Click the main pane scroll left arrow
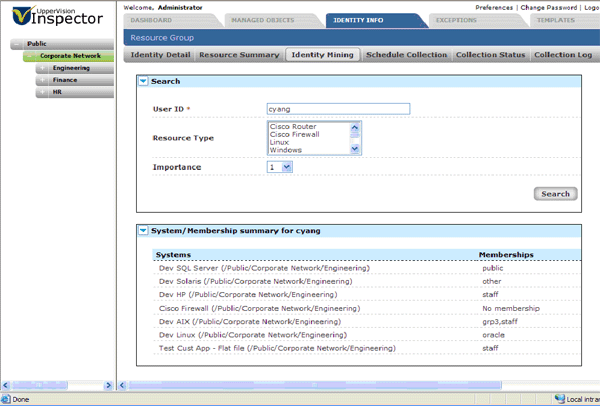This screenshot has height=406, width=600. (122, 385)
